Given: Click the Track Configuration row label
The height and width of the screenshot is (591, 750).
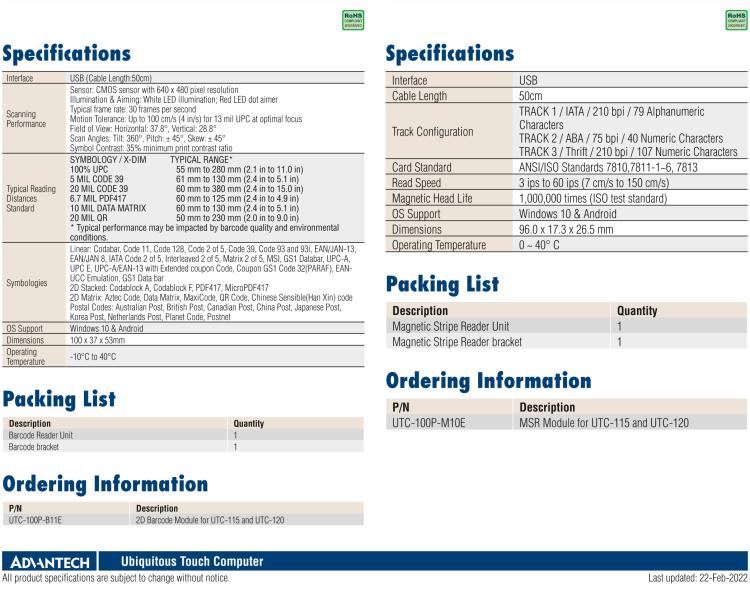Looking at the screenshot, I should pos(433,132).
